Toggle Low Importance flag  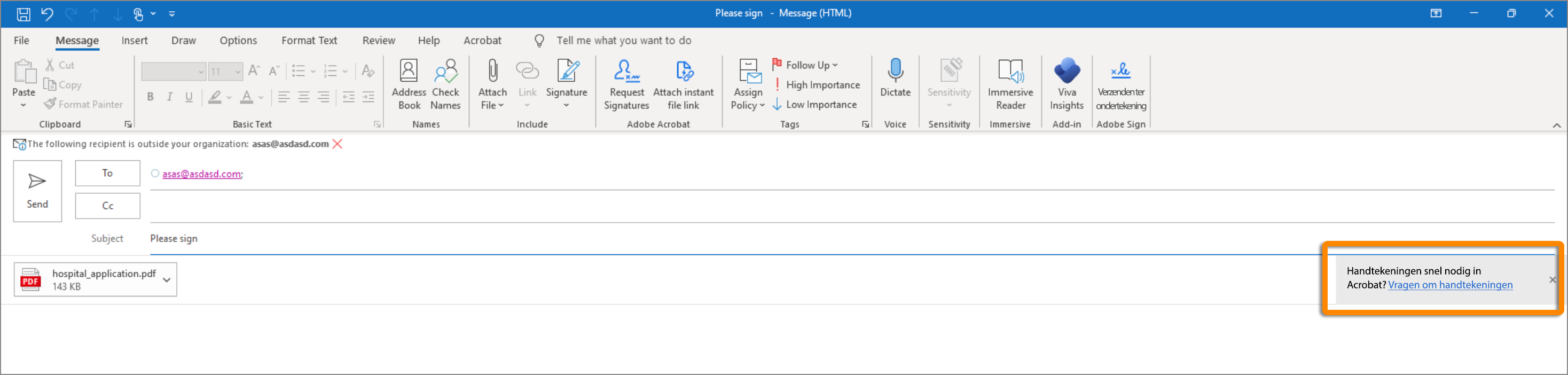tap(815, 105)
